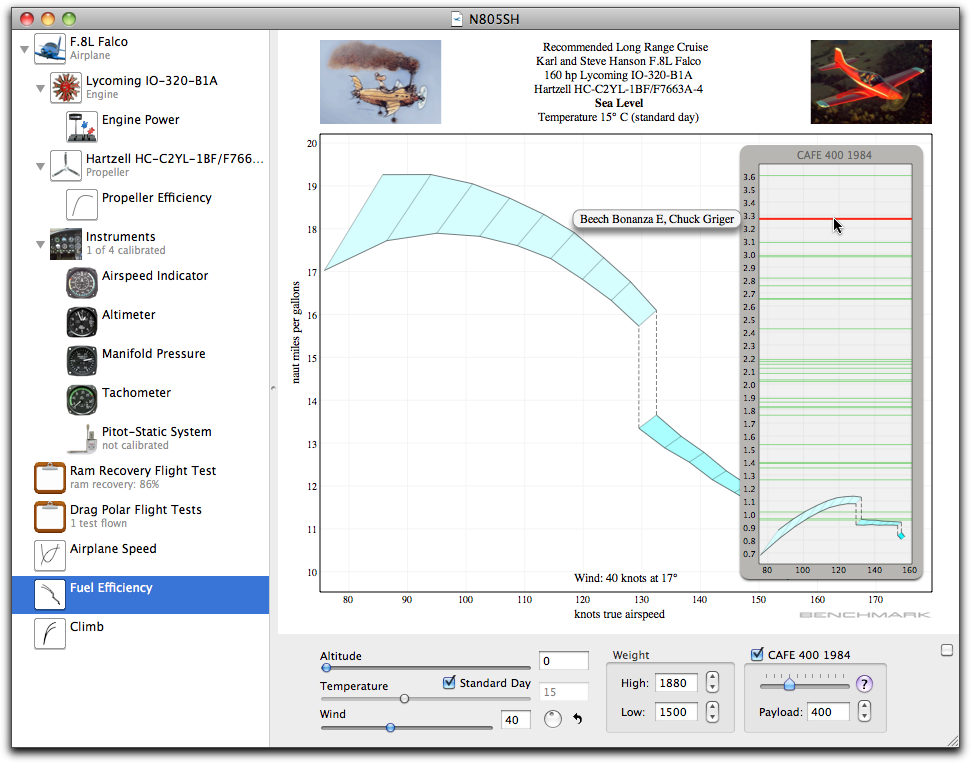Click the 'Beech Bonanza E, Chuck Griger' tooltip
This screenshot has width=971, height=763.
657,219
